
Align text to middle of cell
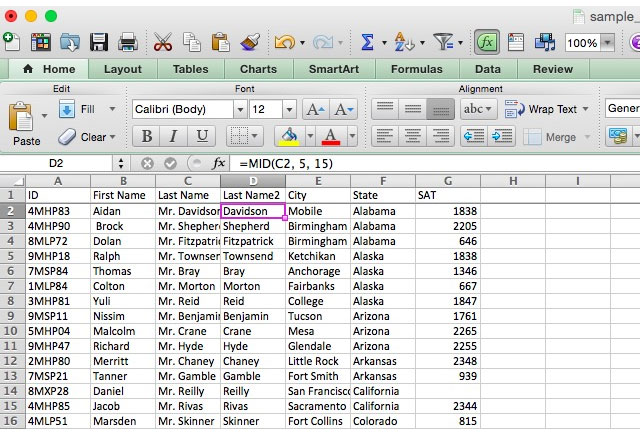point(413,109)
